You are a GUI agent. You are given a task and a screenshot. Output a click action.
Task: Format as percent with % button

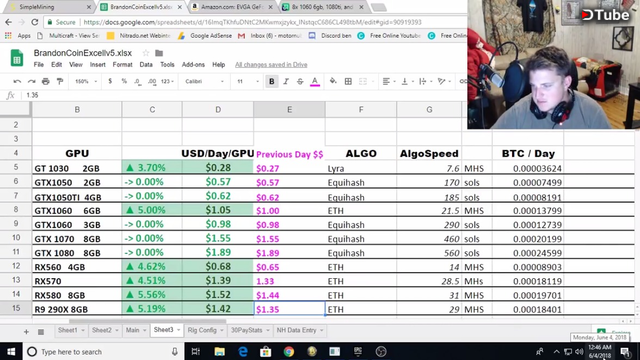(x=124, y=81)
